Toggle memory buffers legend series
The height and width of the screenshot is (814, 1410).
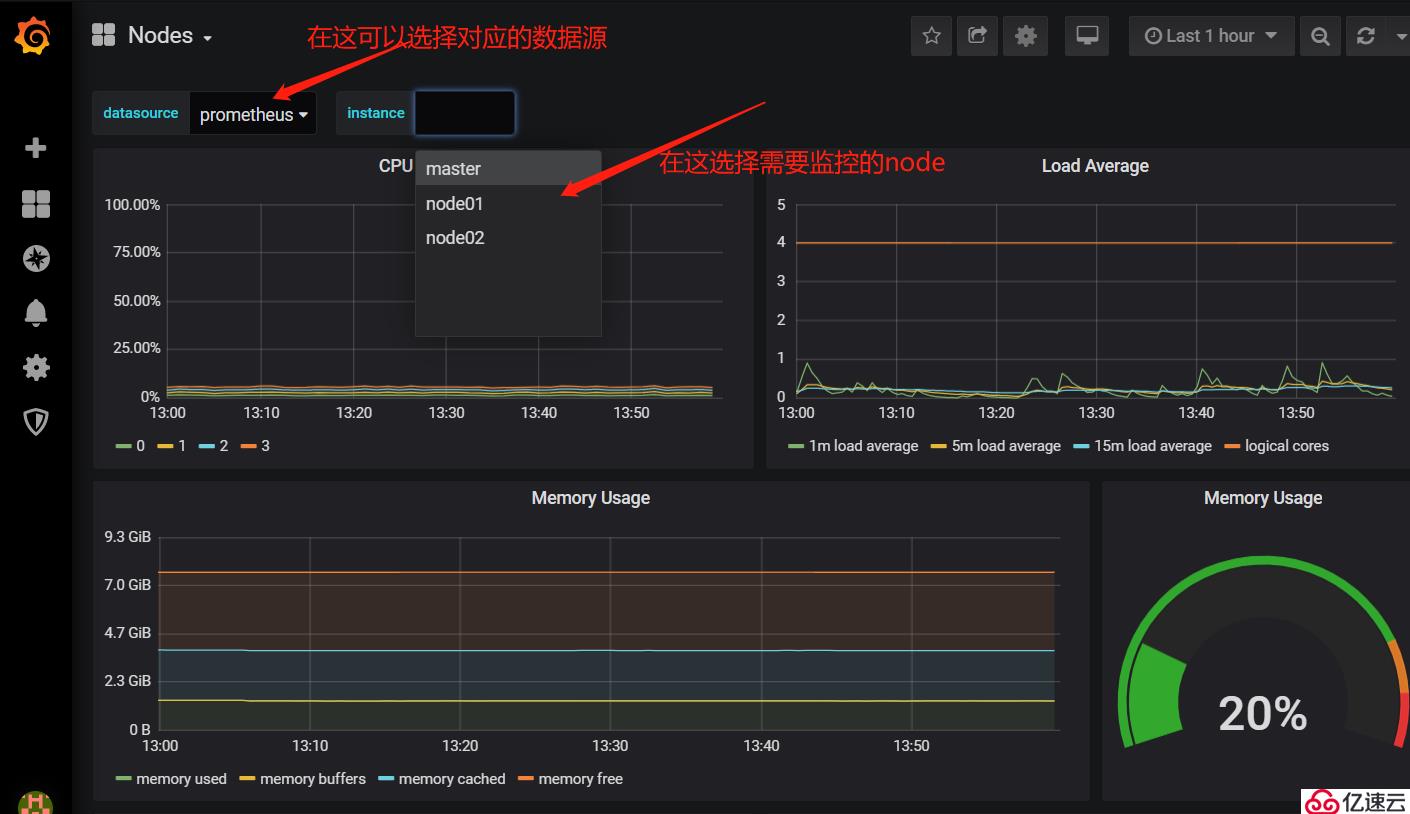tap(303, 779)
